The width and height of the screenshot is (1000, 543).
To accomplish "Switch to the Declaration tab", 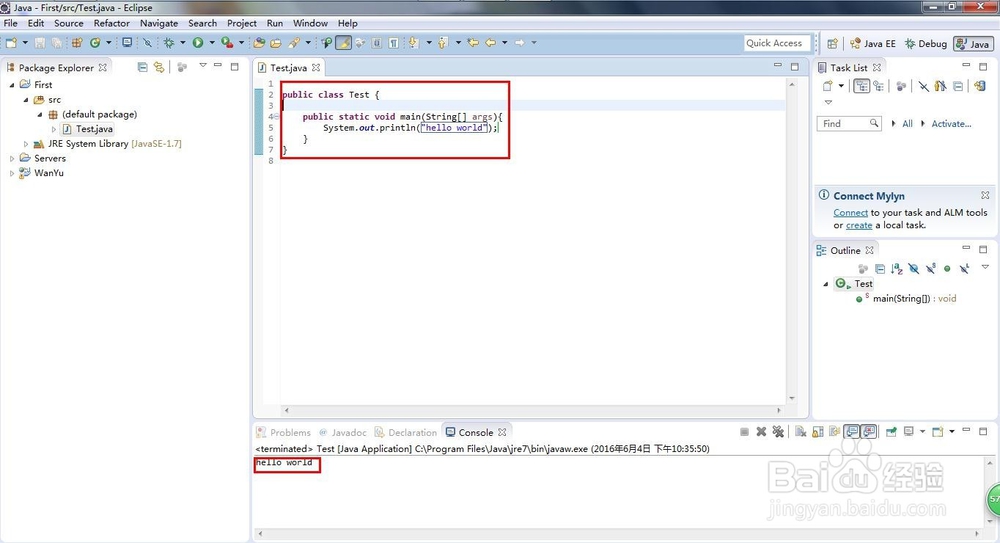I will 406,432.
